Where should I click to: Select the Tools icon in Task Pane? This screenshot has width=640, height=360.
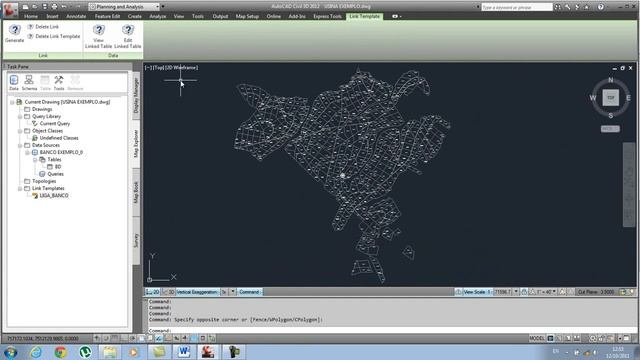click(59, 82)
